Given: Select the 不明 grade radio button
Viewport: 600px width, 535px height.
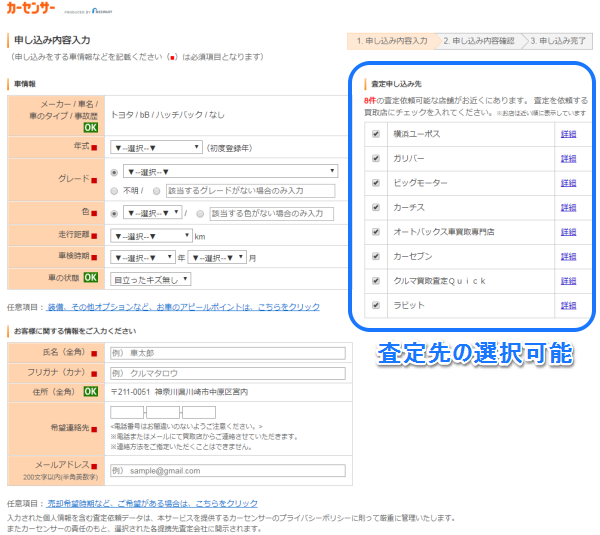Looking at the screenshot, I should [x=114, y=191].
